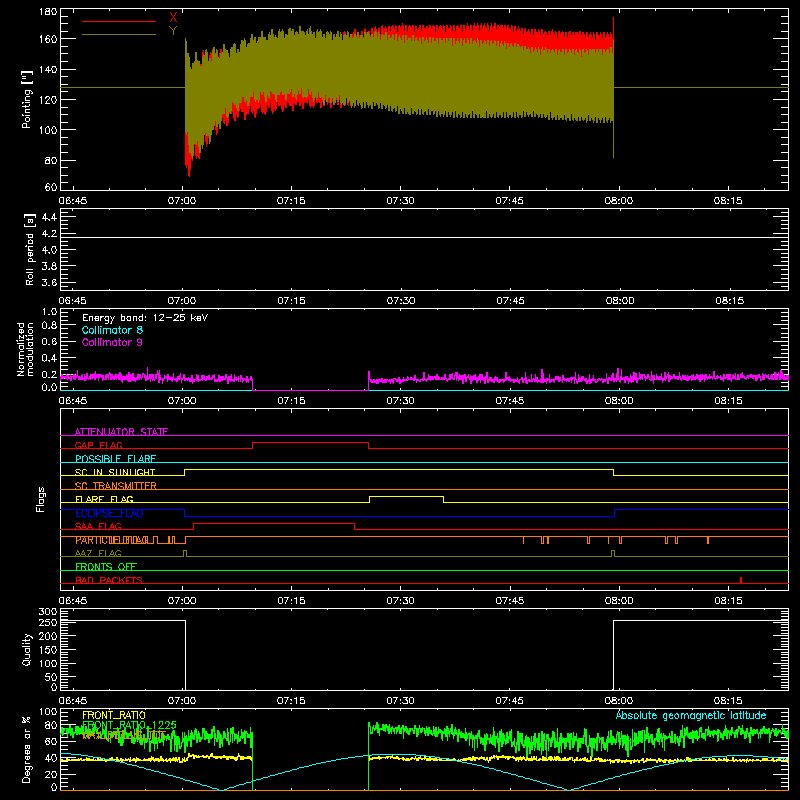Click the "Pointing" y-axis title

27,99
